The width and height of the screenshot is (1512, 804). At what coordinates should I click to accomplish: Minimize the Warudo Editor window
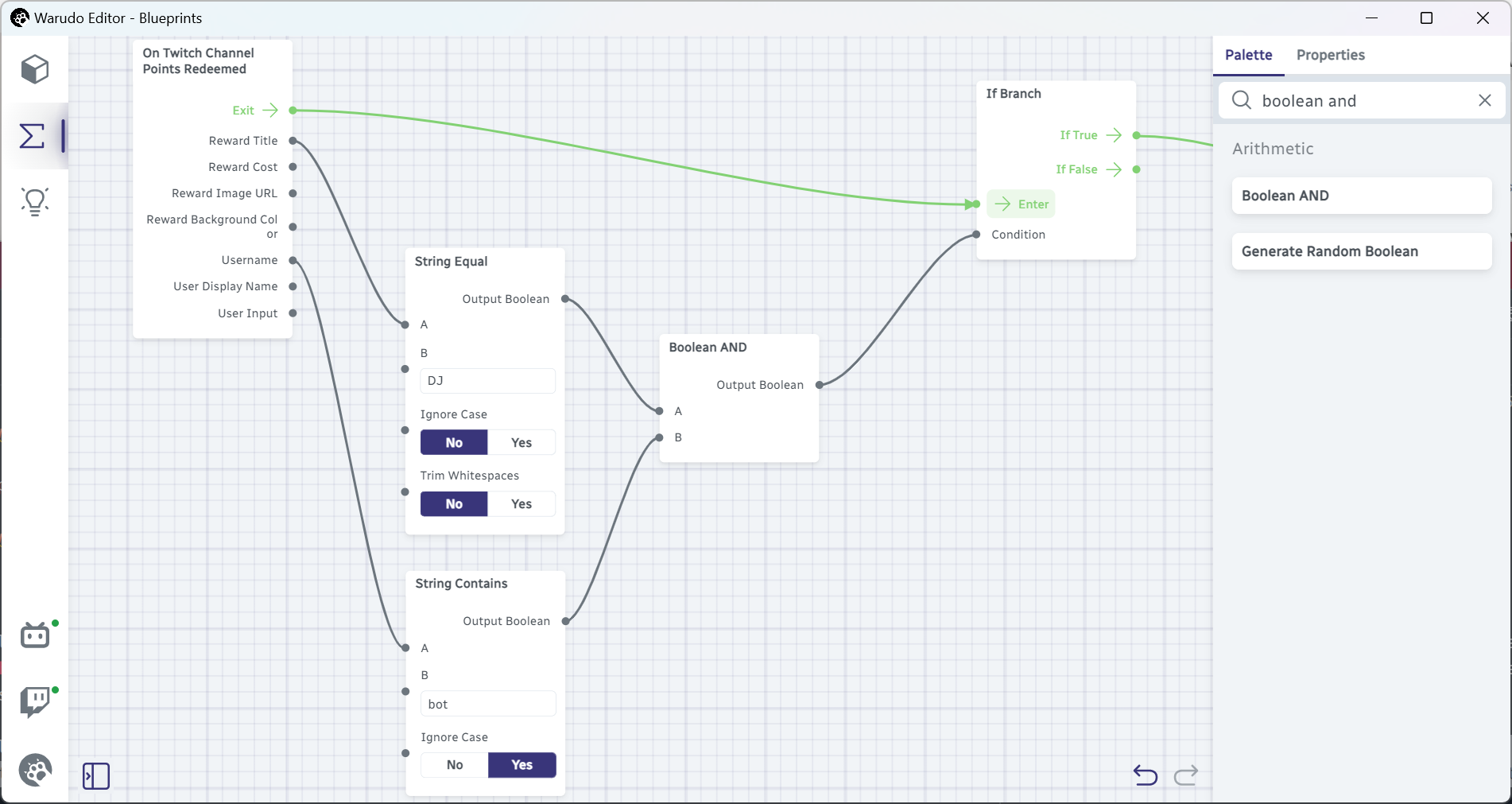point(1372,17)
